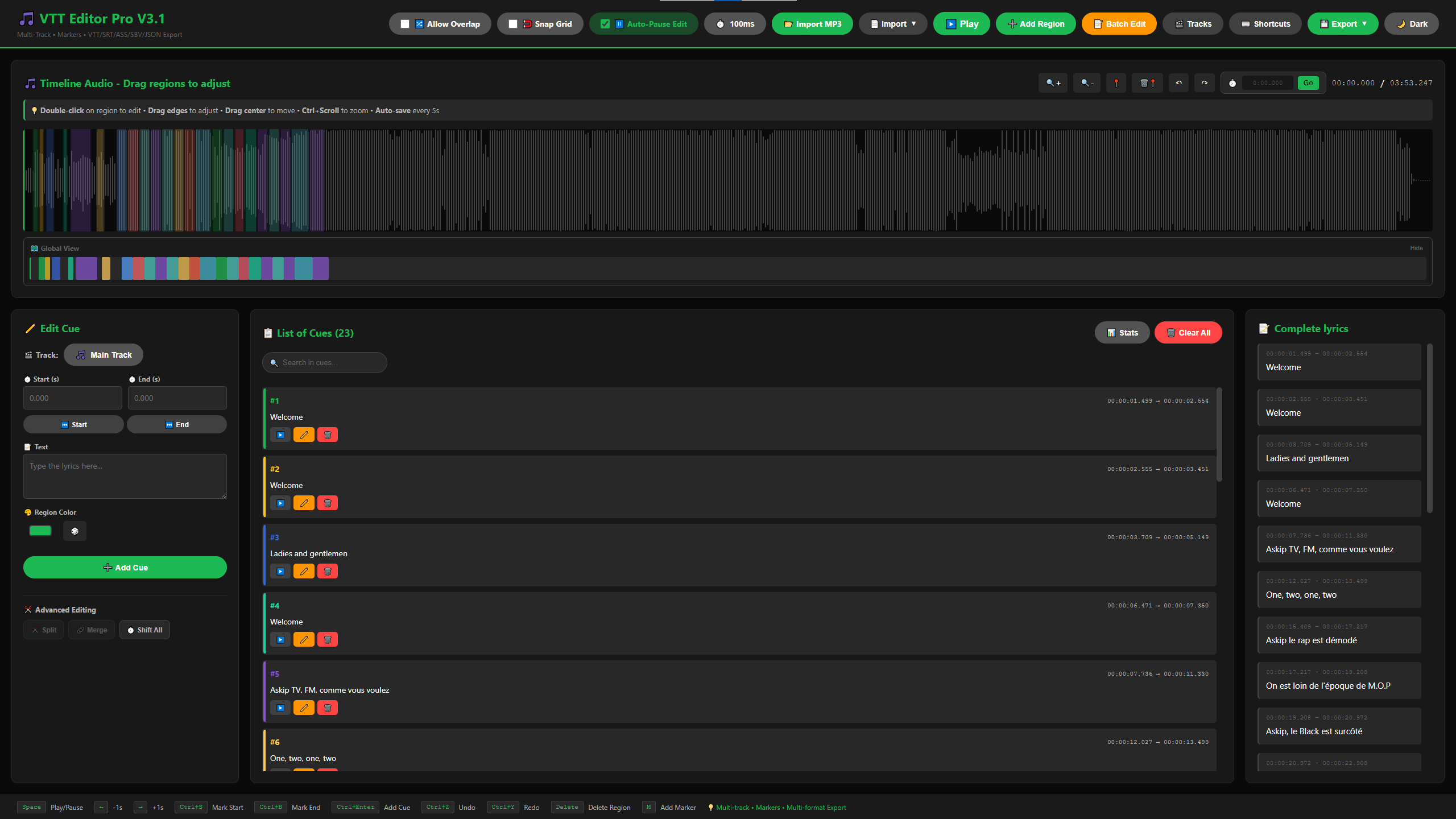The width and height of the screenshot is (1456, 819).
Task: Play cue #5 Askip TV, FM
Action: [280, 708]
